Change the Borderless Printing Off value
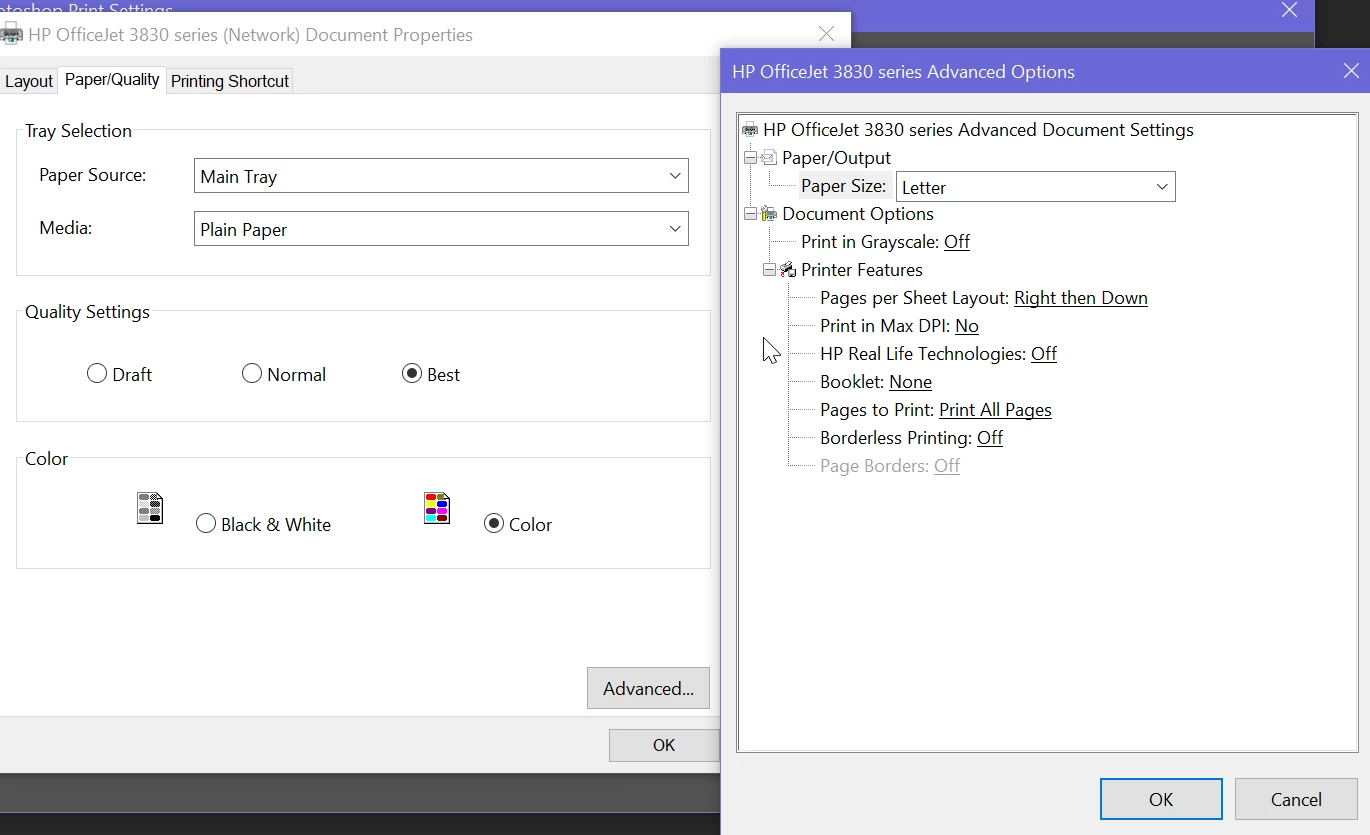 tap(990, 438)
